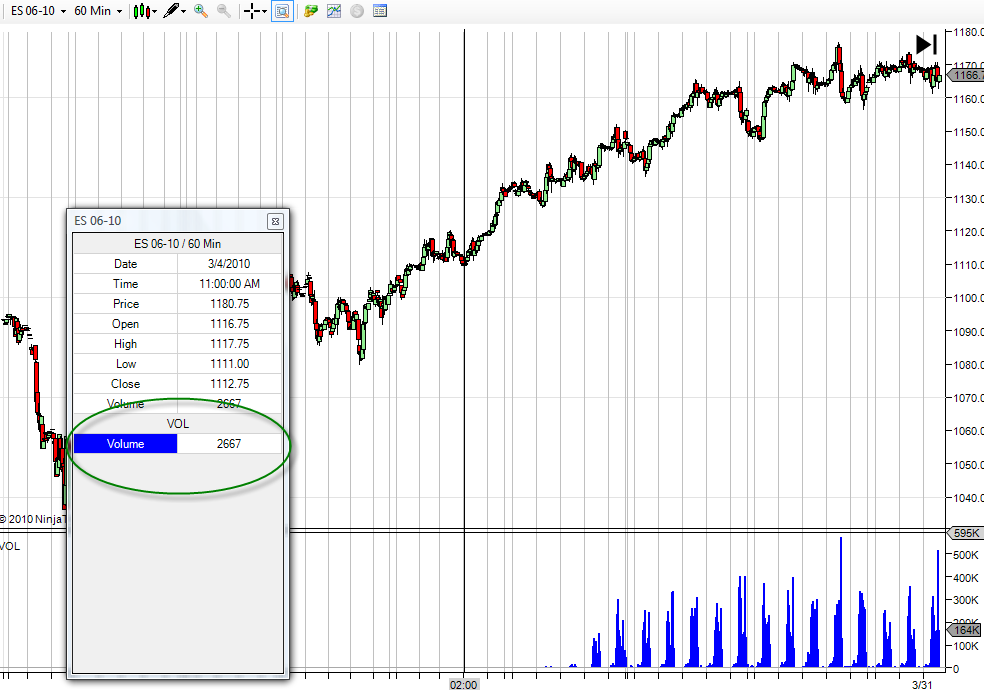Open the chart properties table icon
The height and width of the screenshot is (690, 984).
pyautogui.click(x=380, y=11)
